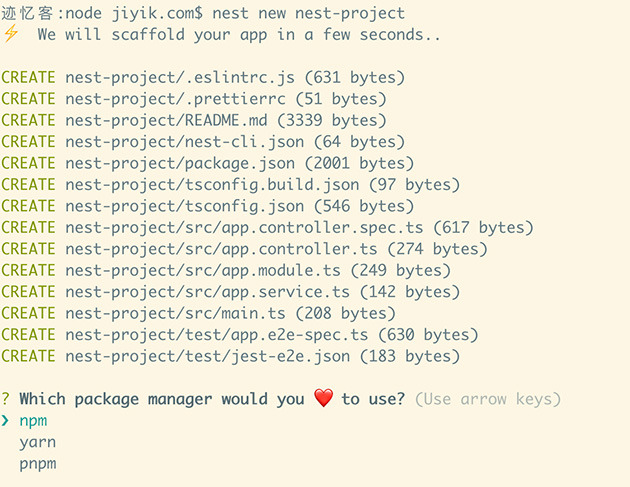
Task: Click the app.controller.spec.ts file path
Action: click(x=245, y=227)
